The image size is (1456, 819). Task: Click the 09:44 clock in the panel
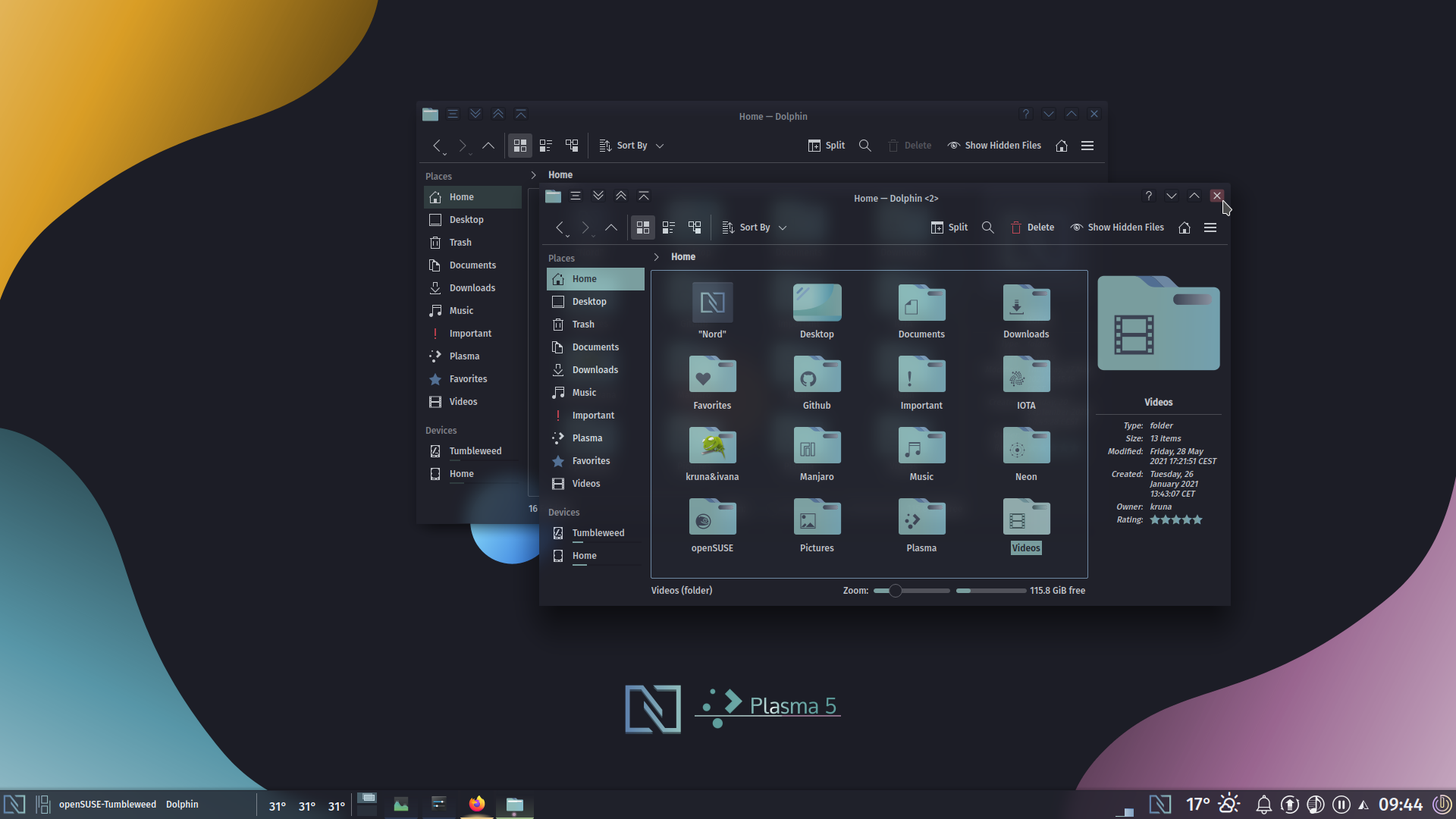(1401, 805)
